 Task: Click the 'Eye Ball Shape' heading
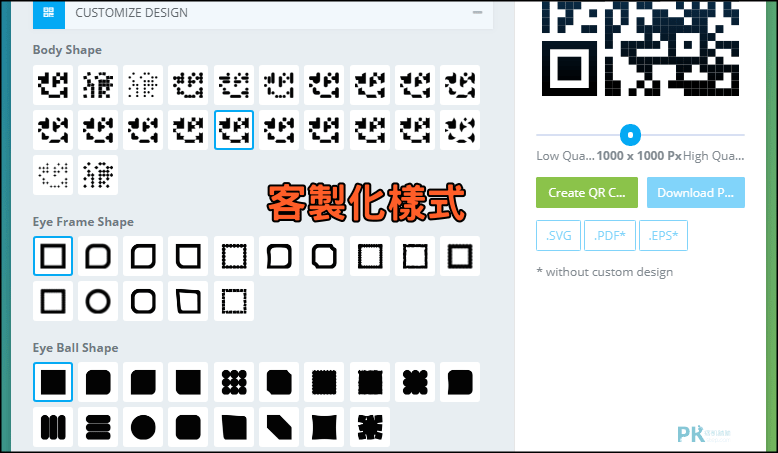75,348
